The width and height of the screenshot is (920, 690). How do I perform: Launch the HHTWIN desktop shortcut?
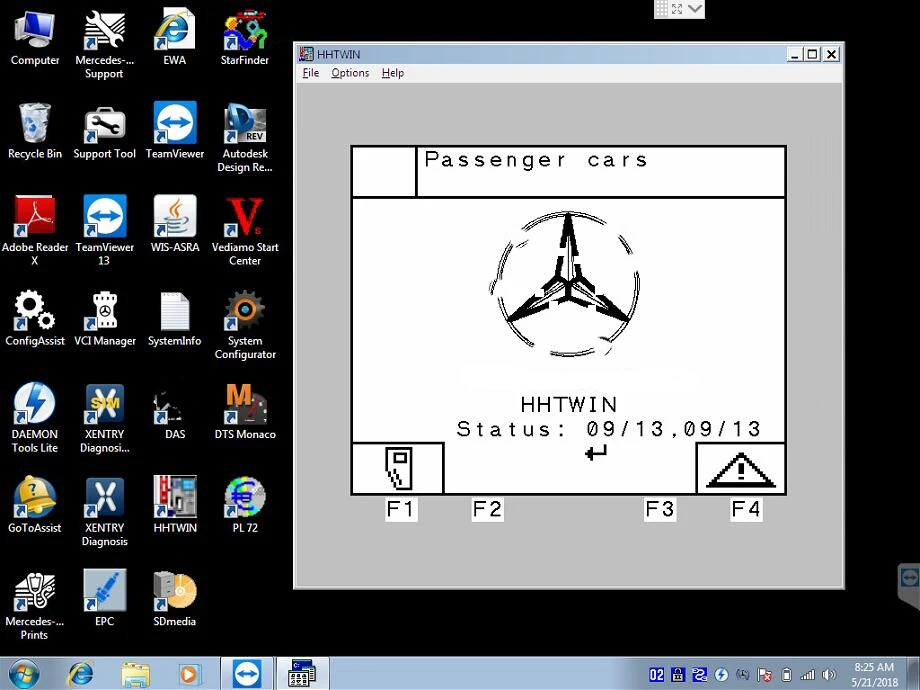[174, 505]
